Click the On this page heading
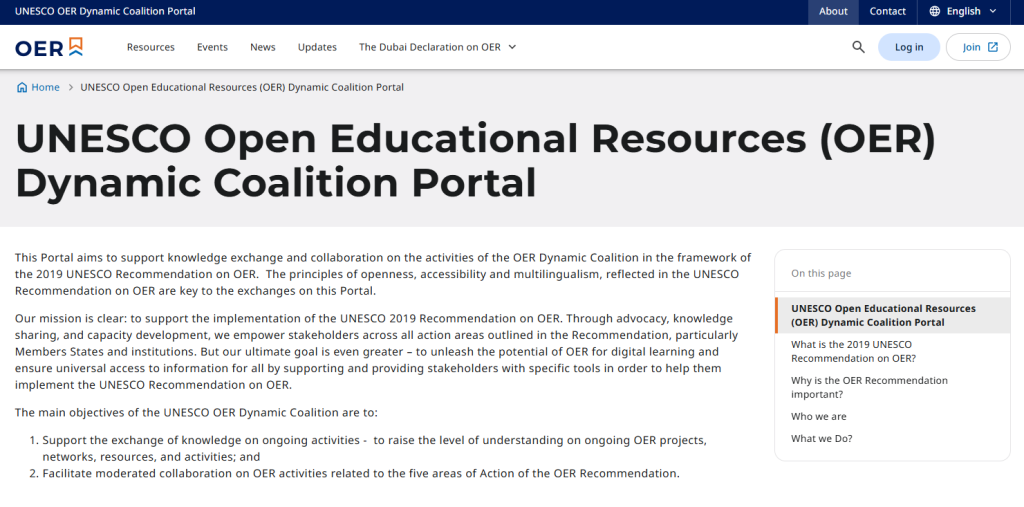 (821, 273)
